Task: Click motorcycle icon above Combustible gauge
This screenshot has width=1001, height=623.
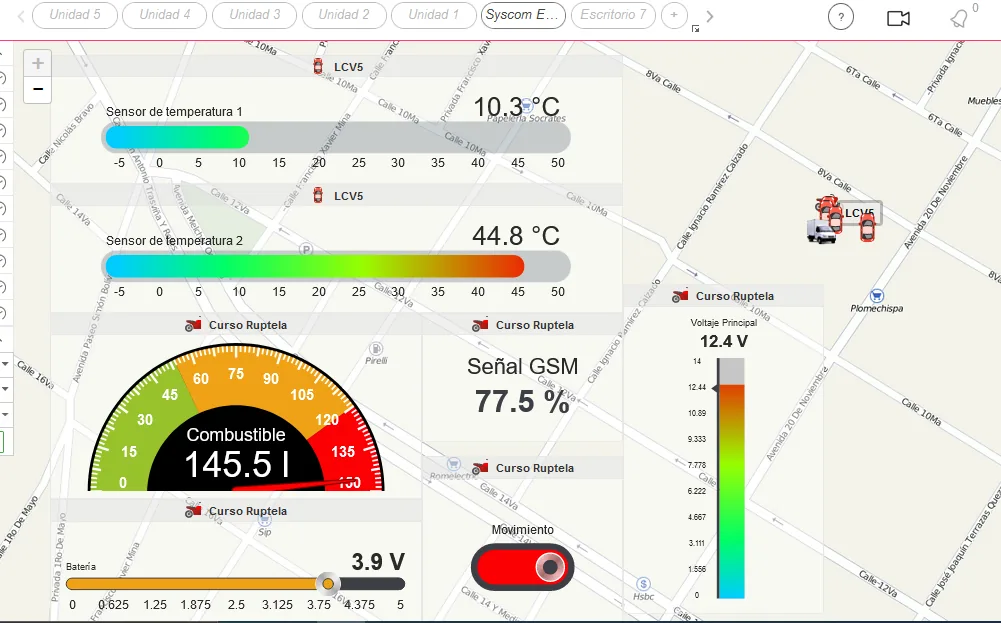Action: point(193,324)
